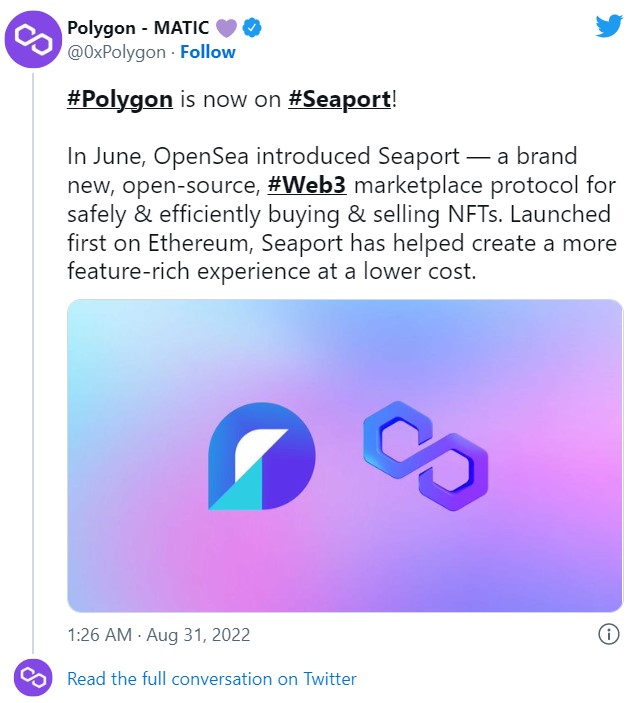The width and height of the screenshot is (631, 703).
Task: Click the Twitter bird logo
Action: tap(608, 27)
